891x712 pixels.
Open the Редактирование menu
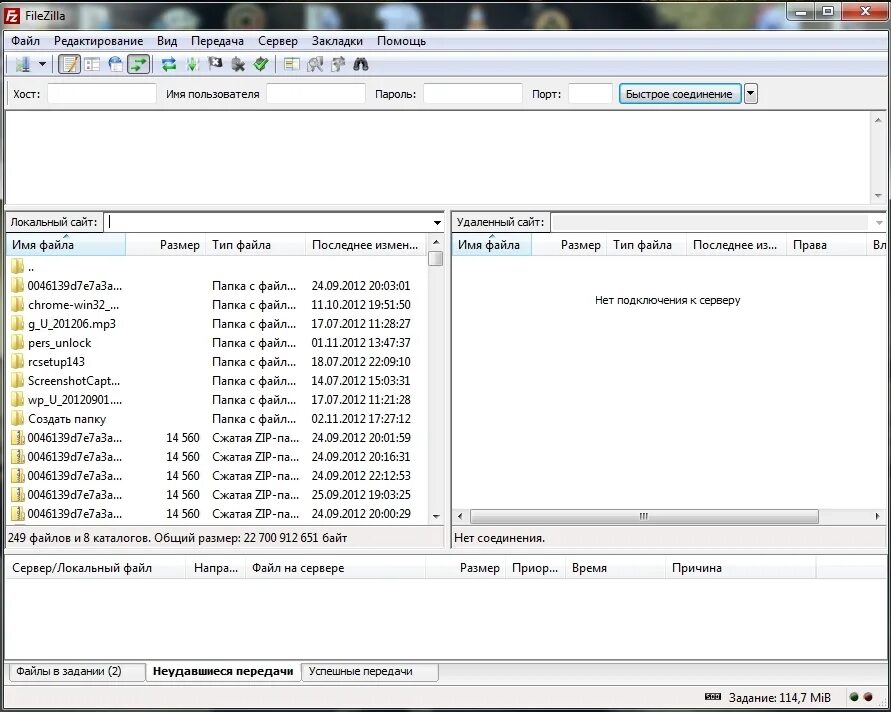pyautogui.click(x=98, y=41)
